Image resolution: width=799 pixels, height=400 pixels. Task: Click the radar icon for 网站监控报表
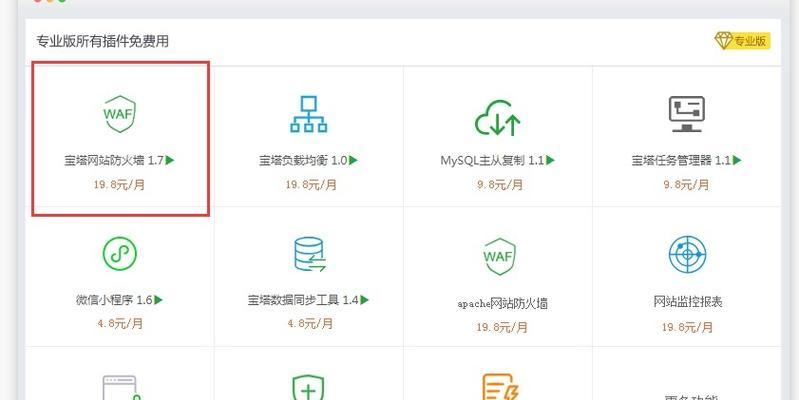(x=687, y=254)
